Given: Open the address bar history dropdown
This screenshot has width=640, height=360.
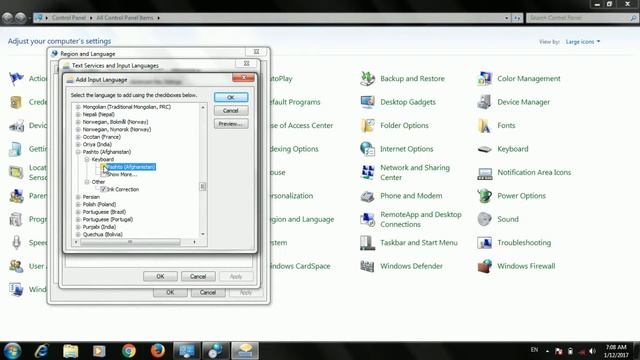Looking at the screenshot, I should click(x=507, y=18).
